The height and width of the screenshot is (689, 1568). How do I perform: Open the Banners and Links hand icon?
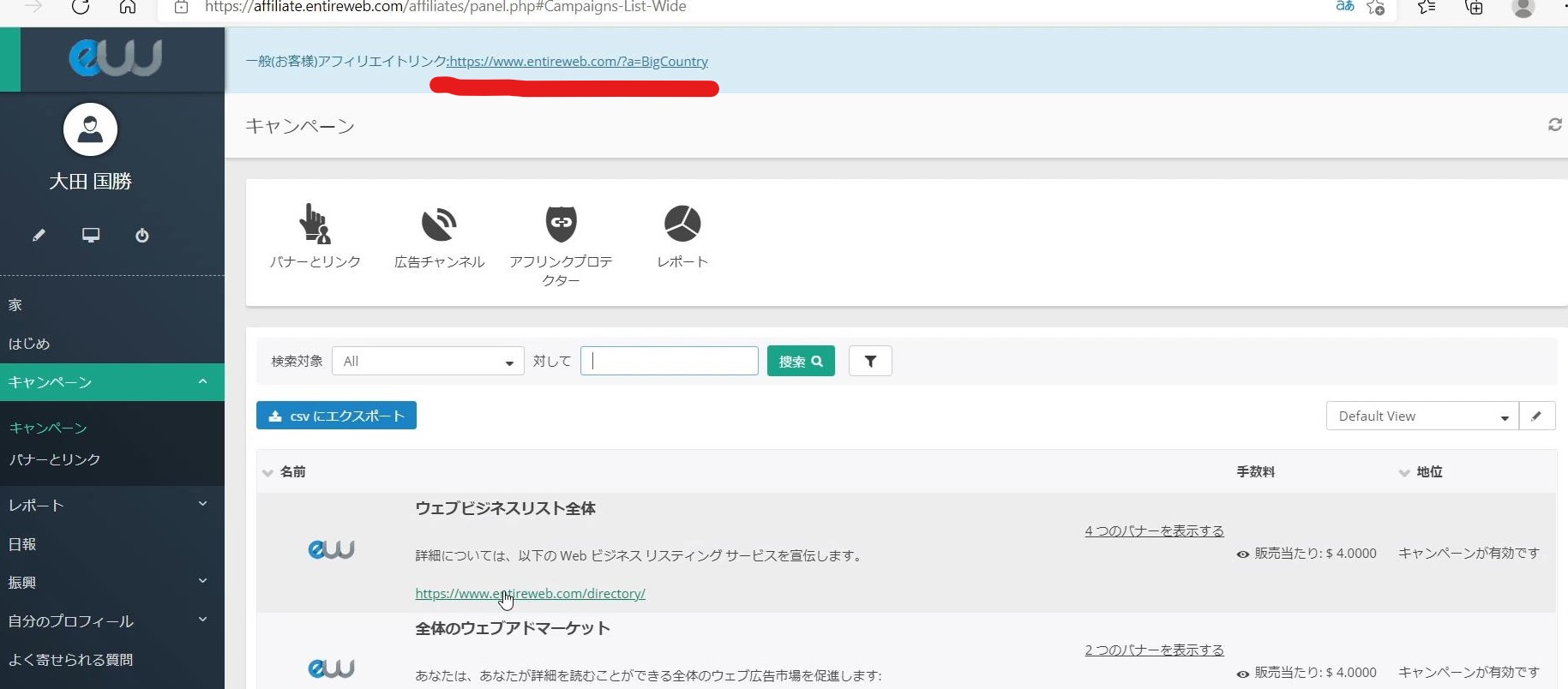(x=315, y=225)
